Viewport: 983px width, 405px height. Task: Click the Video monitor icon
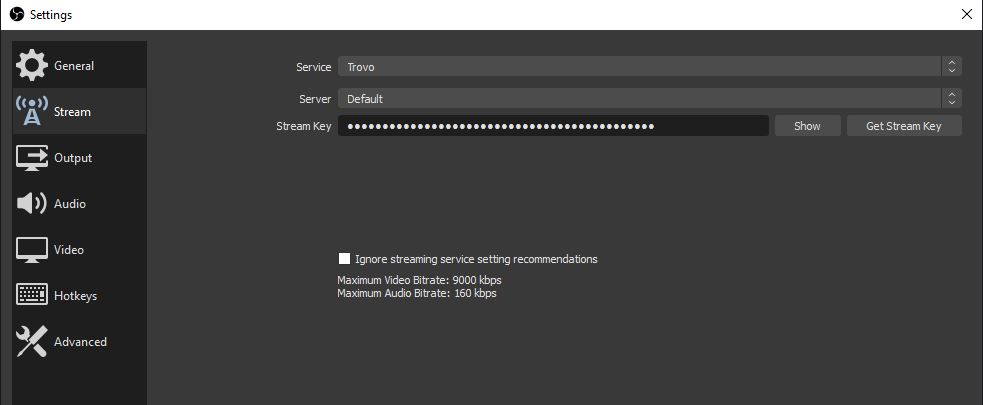(x=32, y=250)
